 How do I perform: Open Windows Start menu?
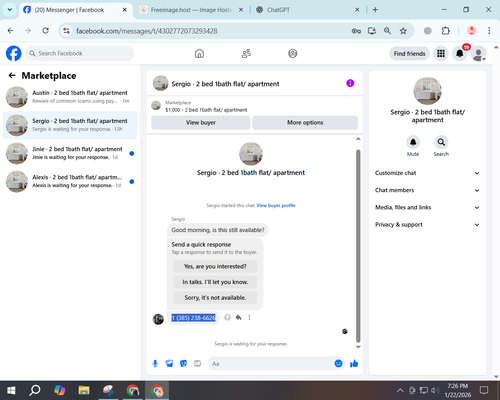point(11,390)
